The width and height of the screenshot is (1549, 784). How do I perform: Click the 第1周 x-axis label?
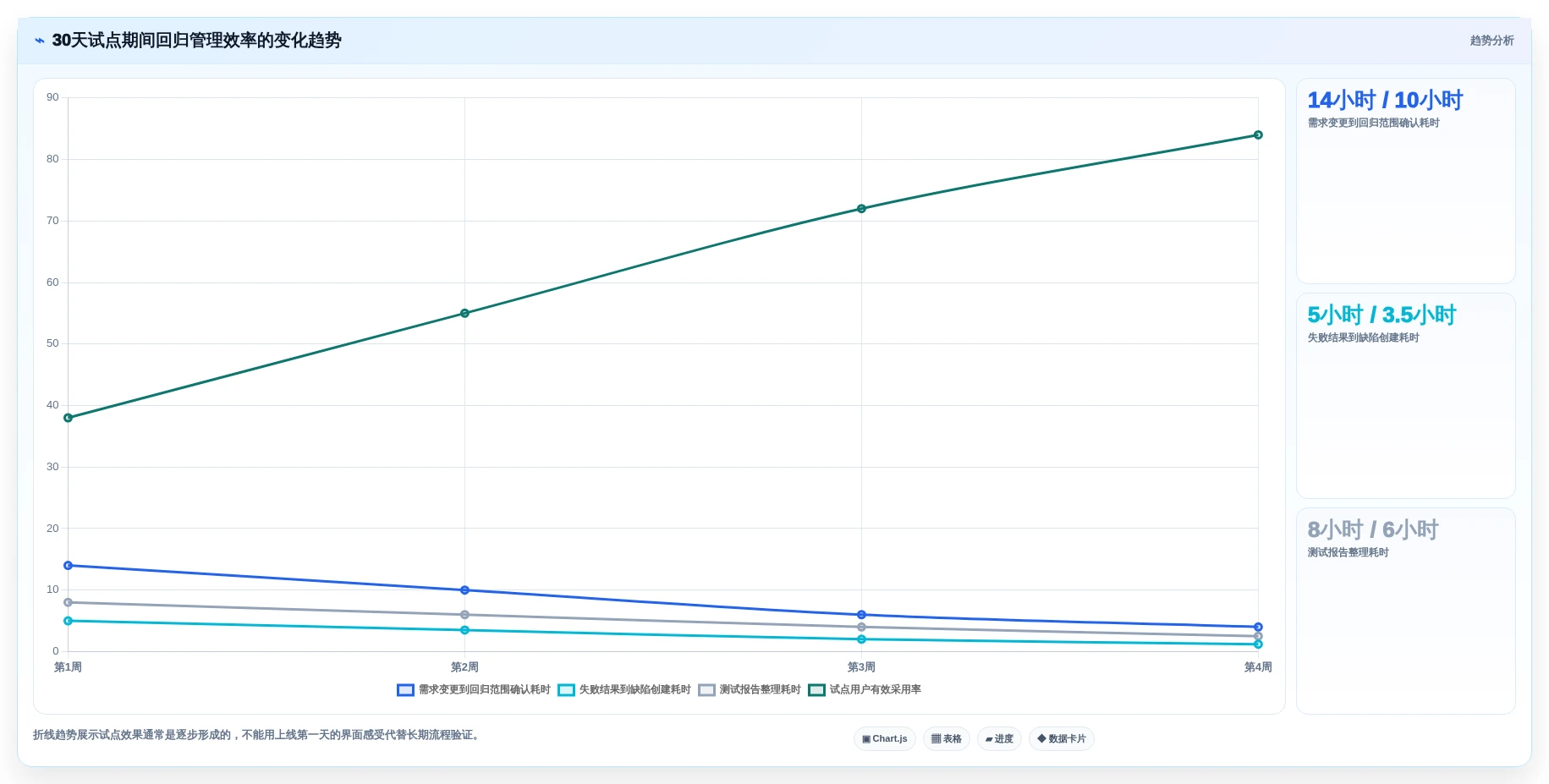pos(69,667)
